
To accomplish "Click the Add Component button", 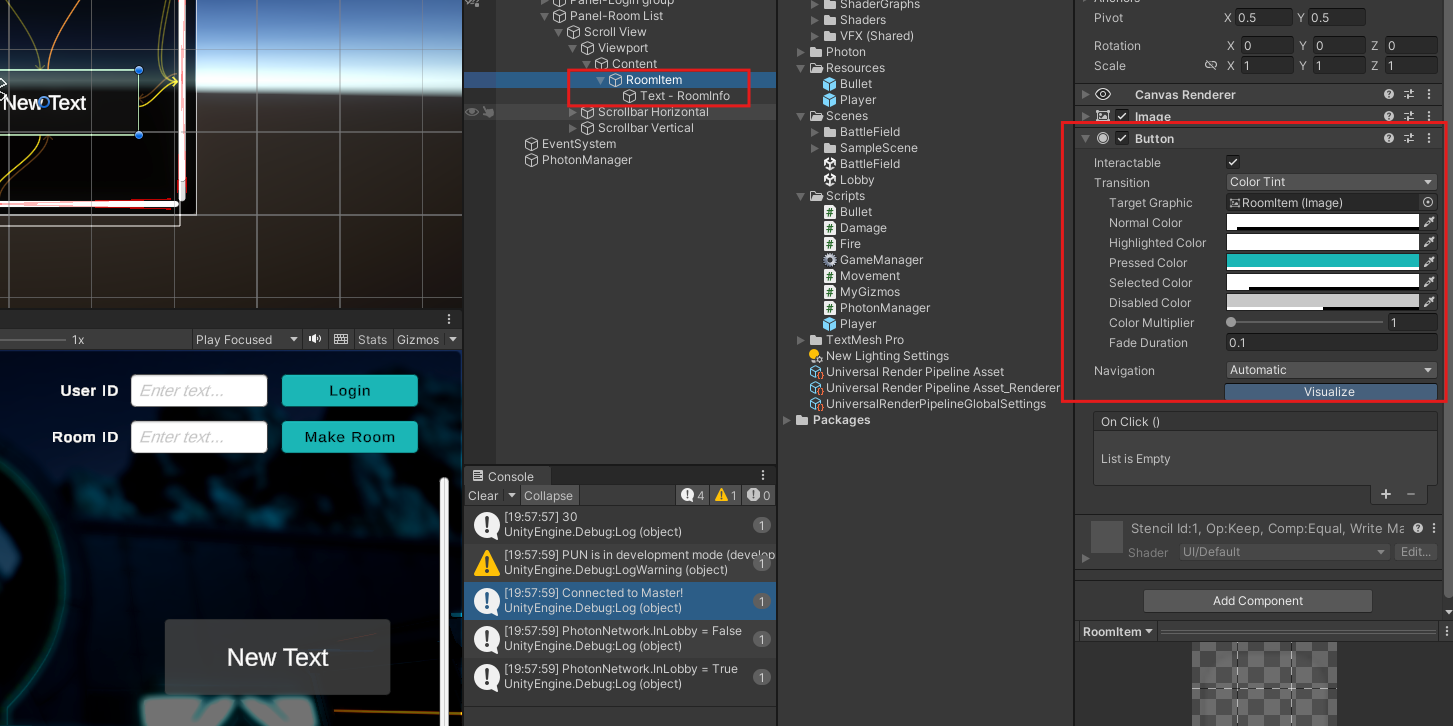I will coord(1258,601).
